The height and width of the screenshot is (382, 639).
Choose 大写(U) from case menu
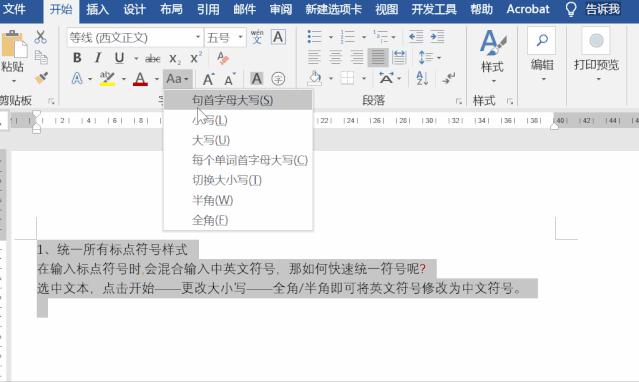tap(238, 140)
